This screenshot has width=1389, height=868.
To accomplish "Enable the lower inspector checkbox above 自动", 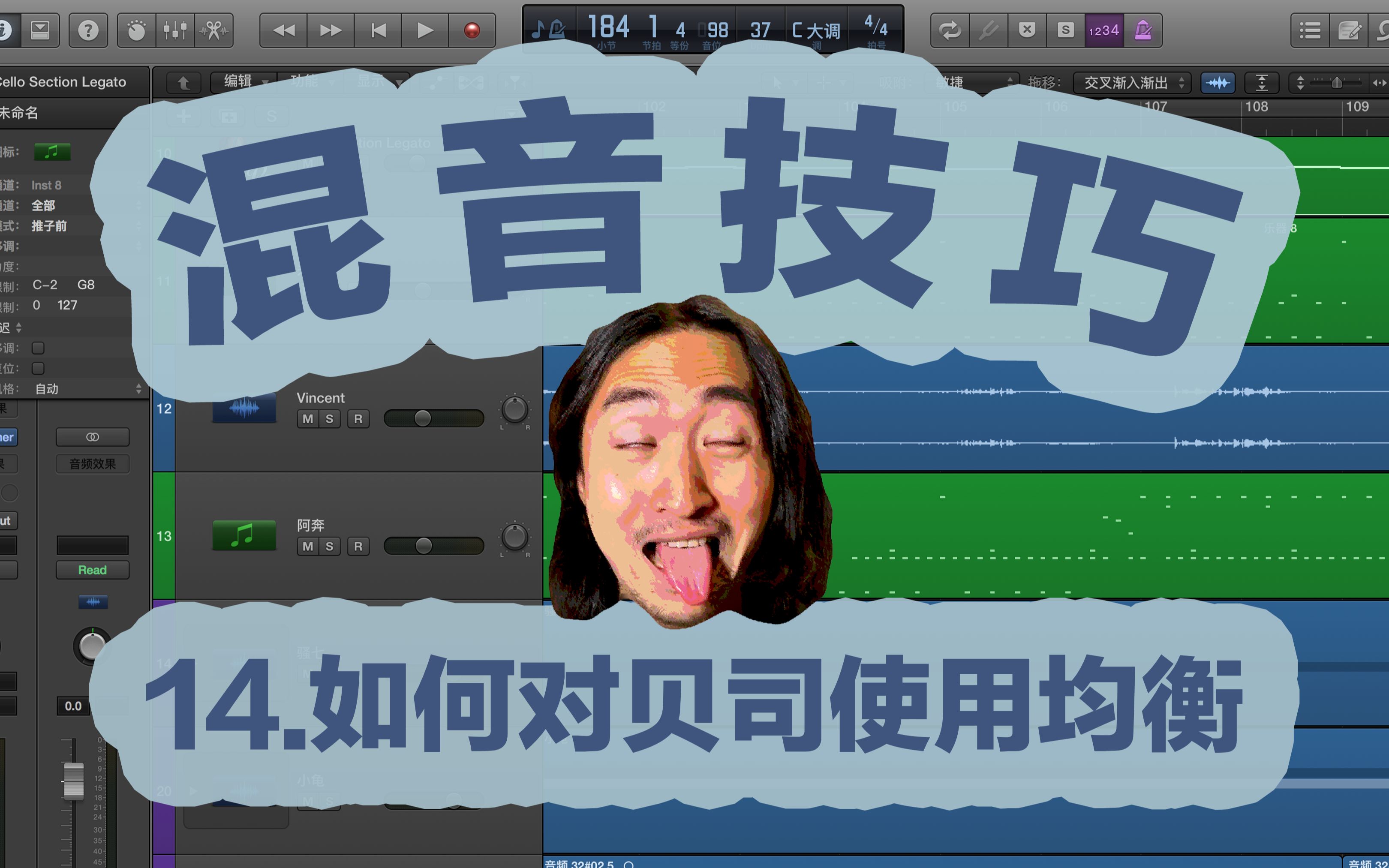I will pos(38,368).
